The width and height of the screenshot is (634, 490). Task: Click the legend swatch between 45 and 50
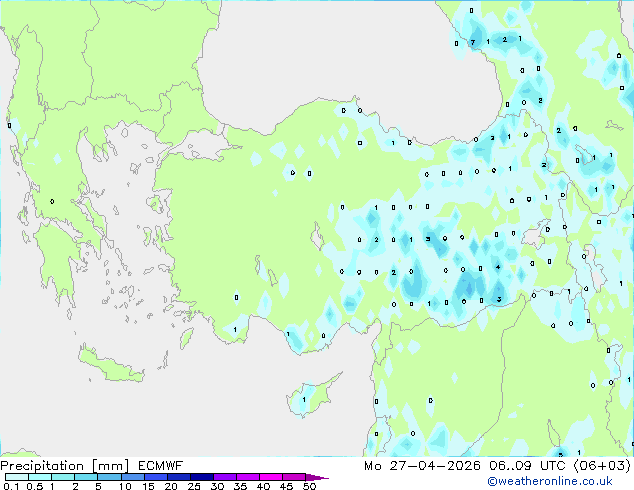[294, 477]
